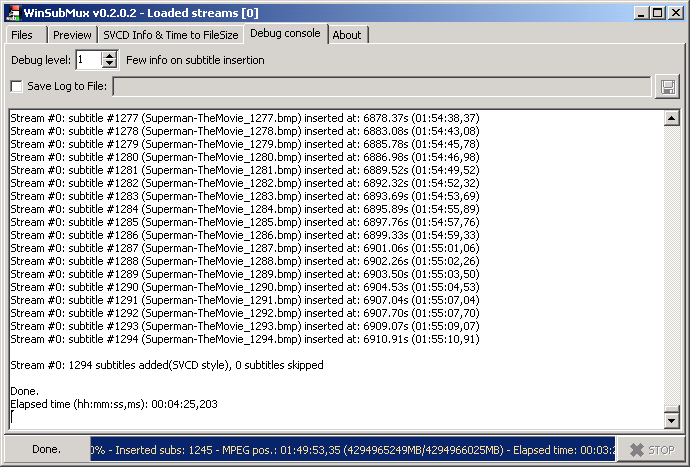Screen dimensions: 690x467
Task: Click the log scrollbar down arrow
Action: point(672,421)
